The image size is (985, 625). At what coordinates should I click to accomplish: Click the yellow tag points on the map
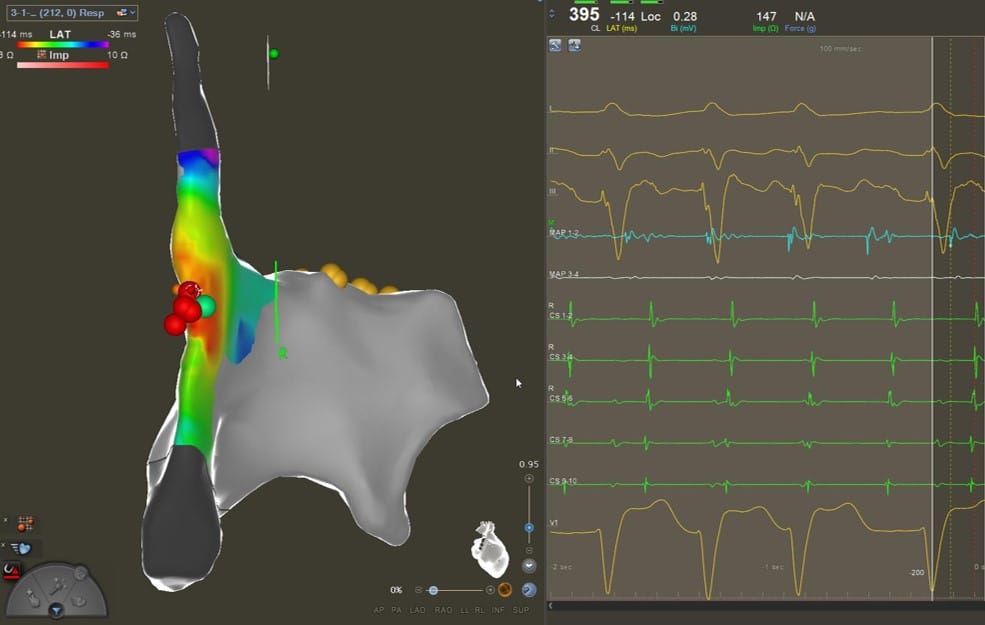(357, 280)
